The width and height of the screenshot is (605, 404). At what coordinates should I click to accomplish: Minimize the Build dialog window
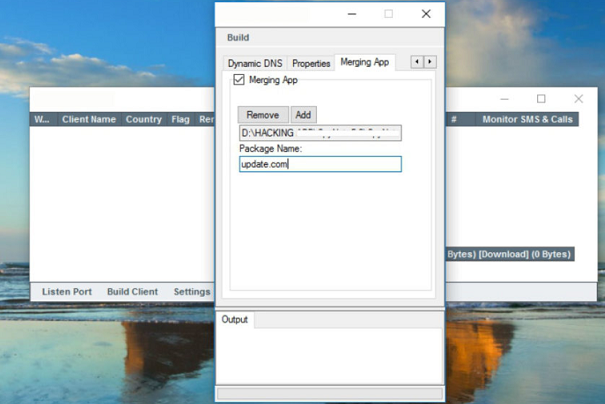[352, 14]
